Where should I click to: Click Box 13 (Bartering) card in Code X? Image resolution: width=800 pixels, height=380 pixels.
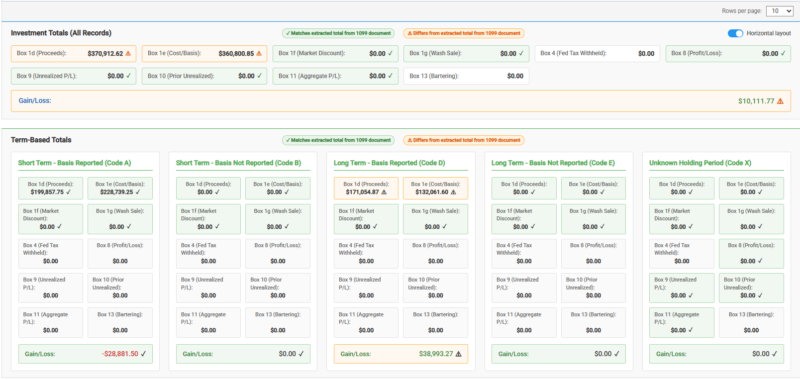752,322
